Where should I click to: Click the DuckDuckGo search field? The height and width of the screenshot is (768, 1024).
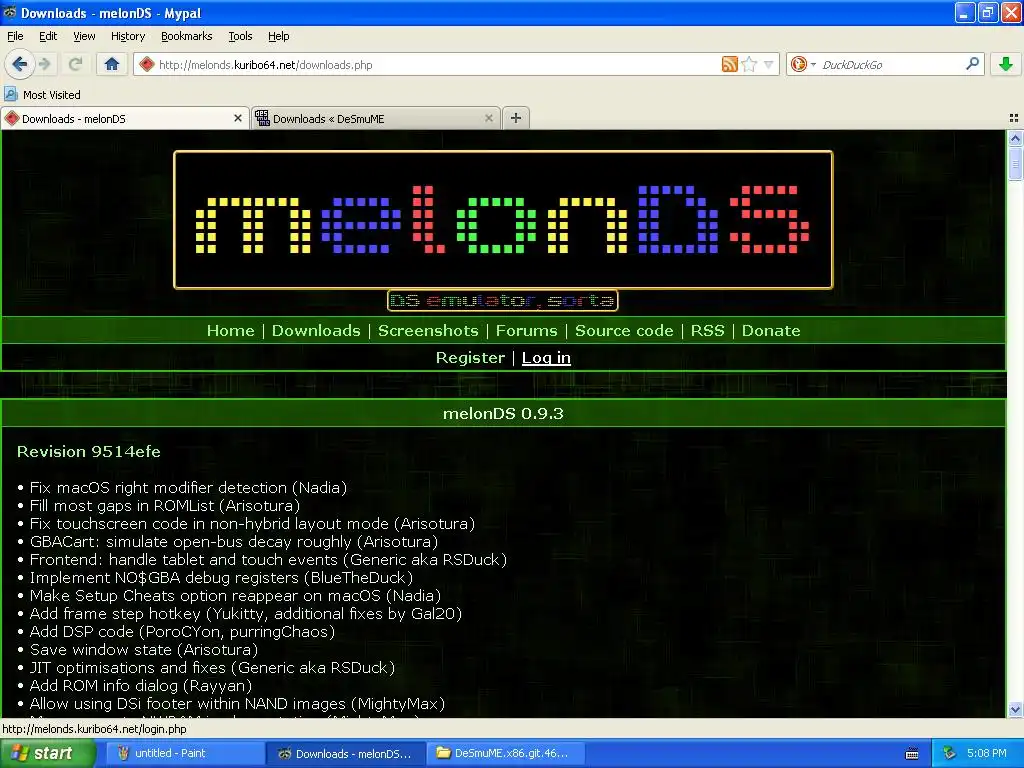888,64
